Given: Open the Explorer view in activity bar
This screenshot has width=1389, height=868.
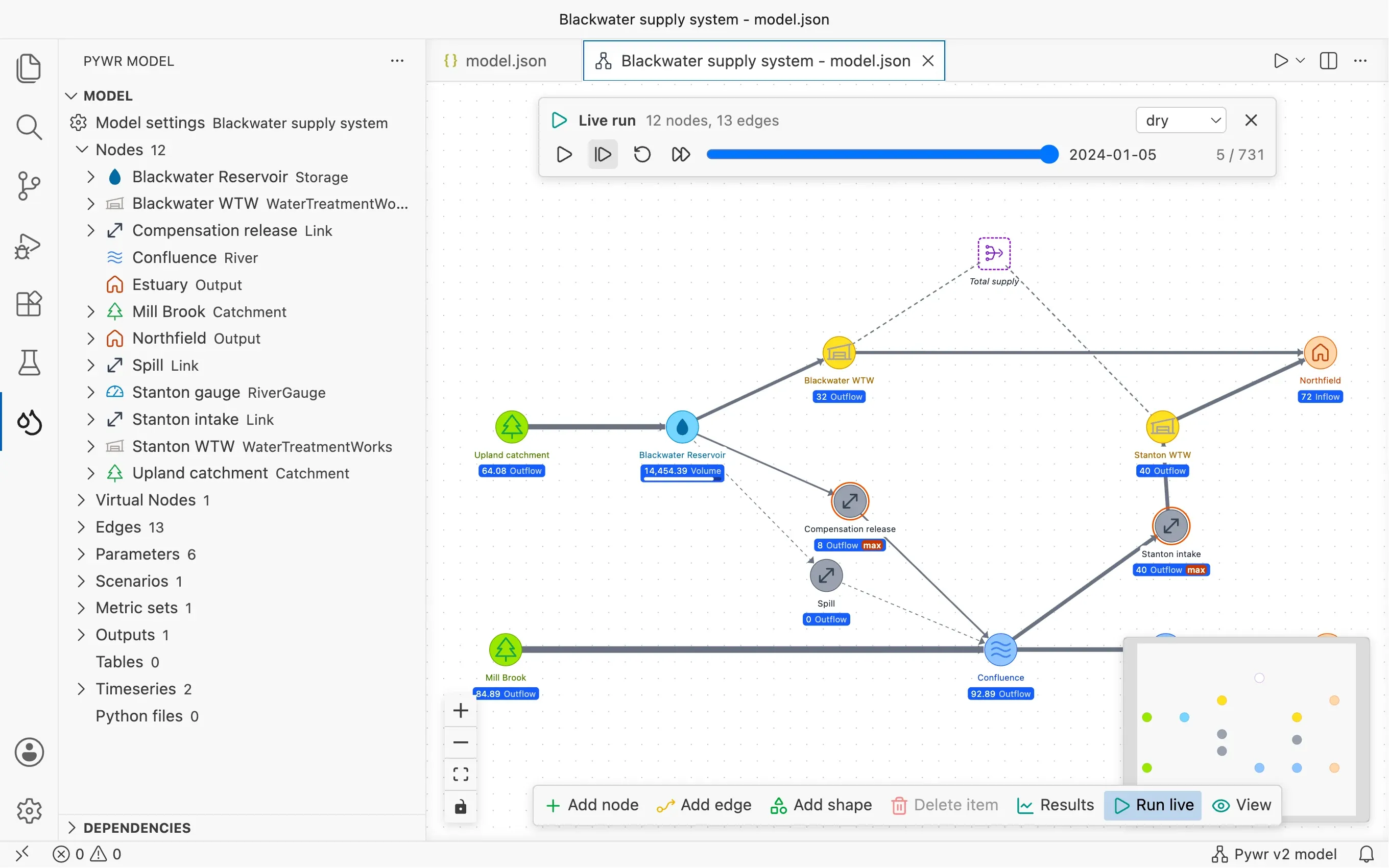Looking at the screenshot, I should point(29,68).
